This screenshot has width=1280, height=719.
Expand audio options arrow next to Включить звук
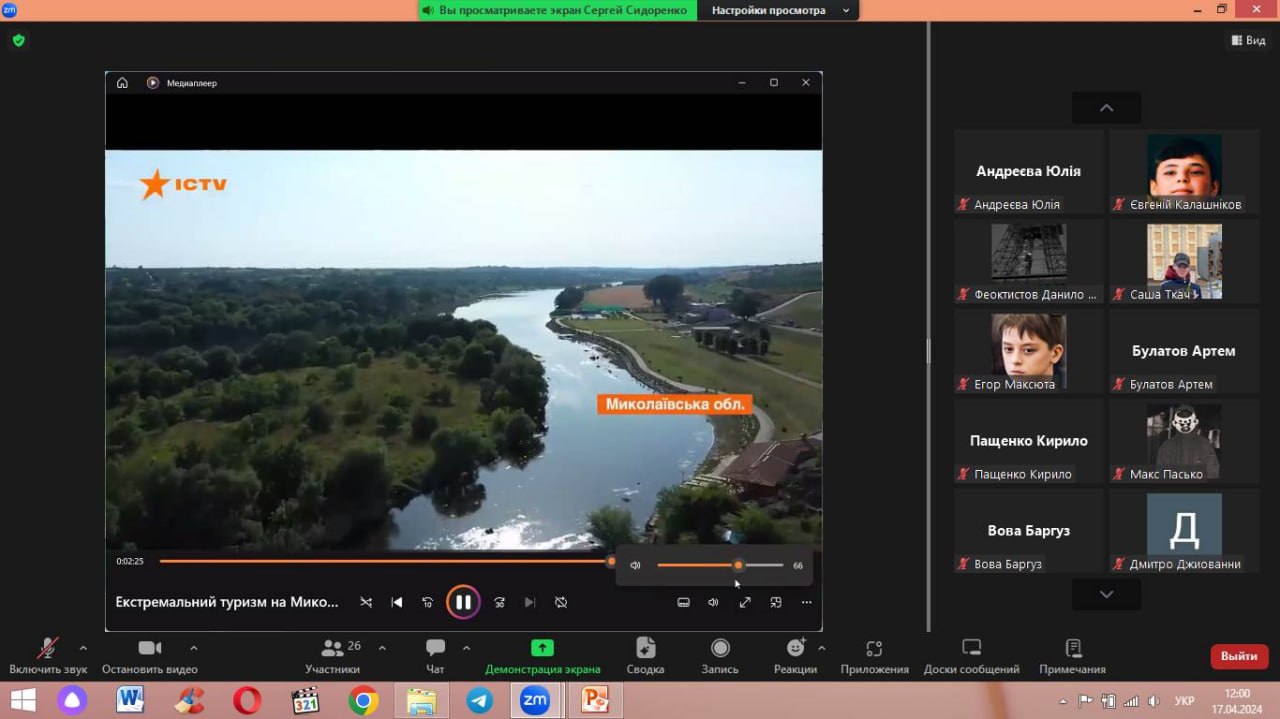(x=83, y=647)
